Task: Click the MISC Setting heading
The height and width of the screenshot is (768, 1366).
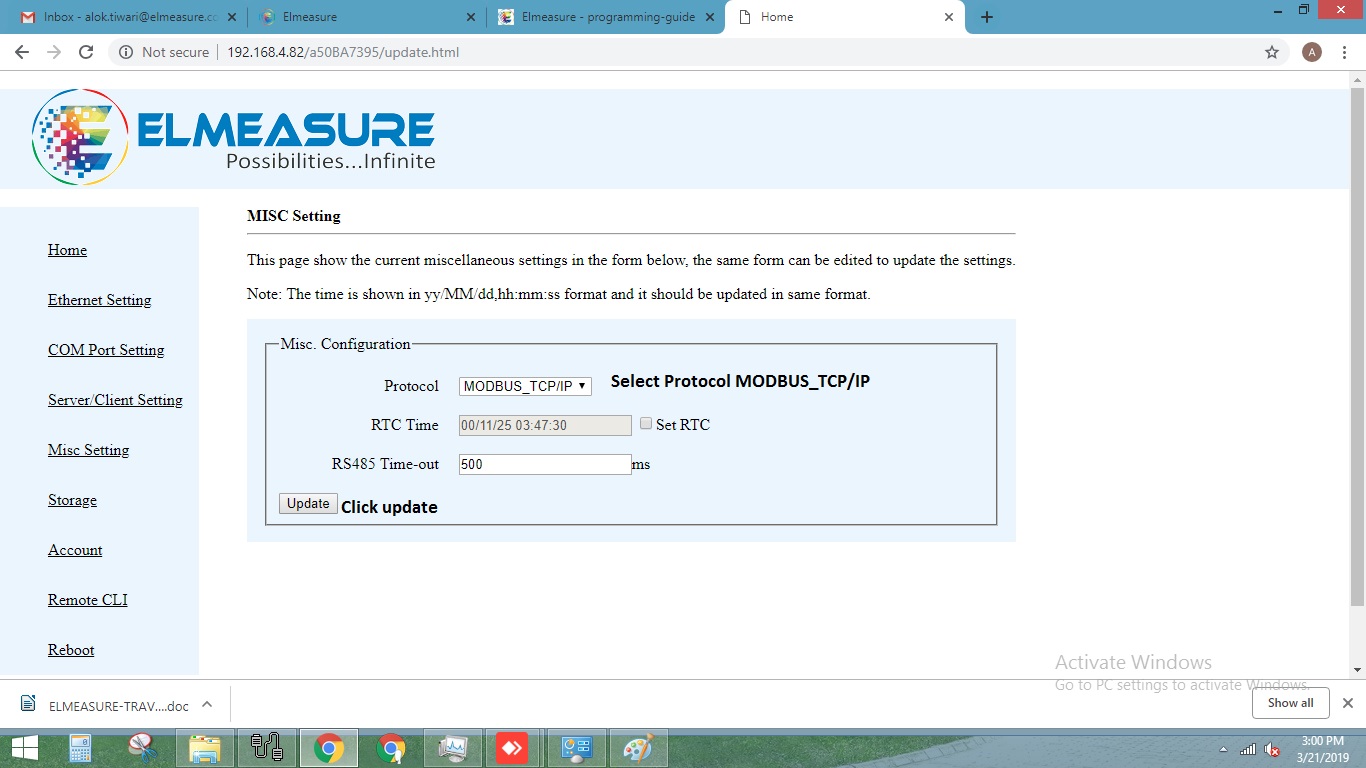Action: pos(294,216)
